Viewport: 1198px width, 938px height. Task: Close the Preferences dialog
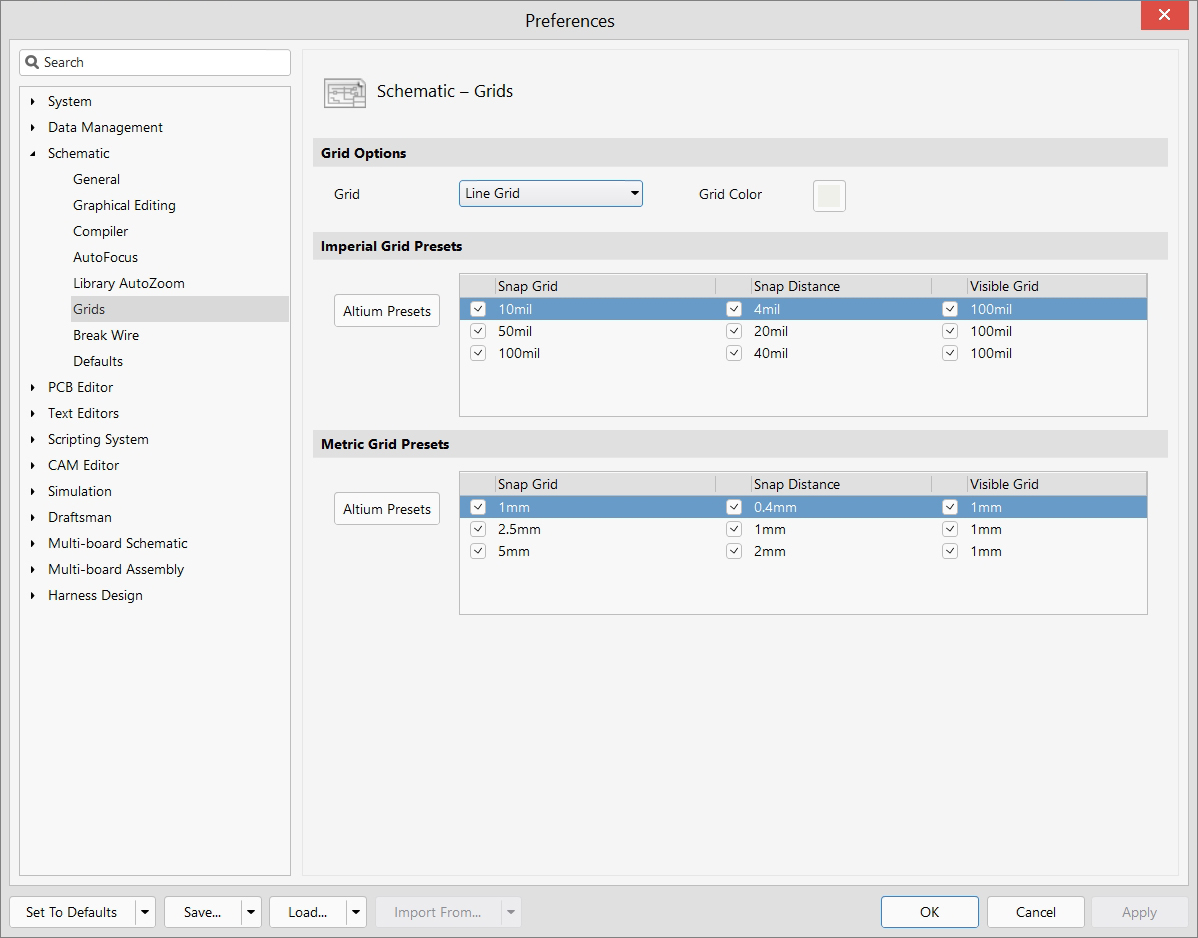[1164, 15]
